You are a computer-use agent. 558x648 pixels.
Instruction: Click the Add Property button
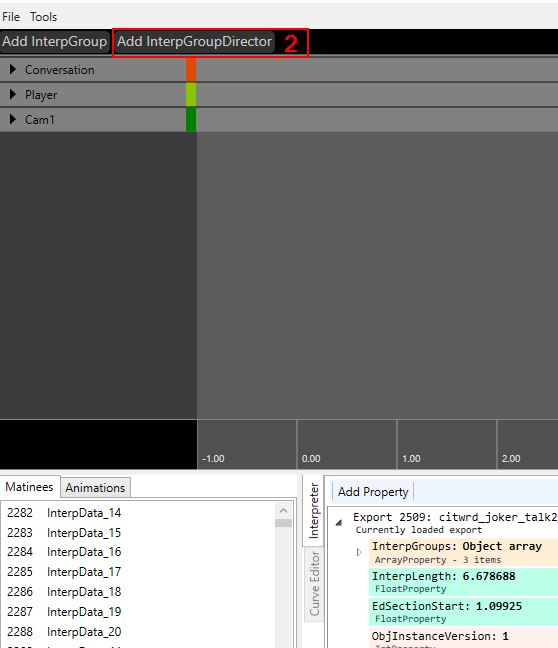(373, 492)
